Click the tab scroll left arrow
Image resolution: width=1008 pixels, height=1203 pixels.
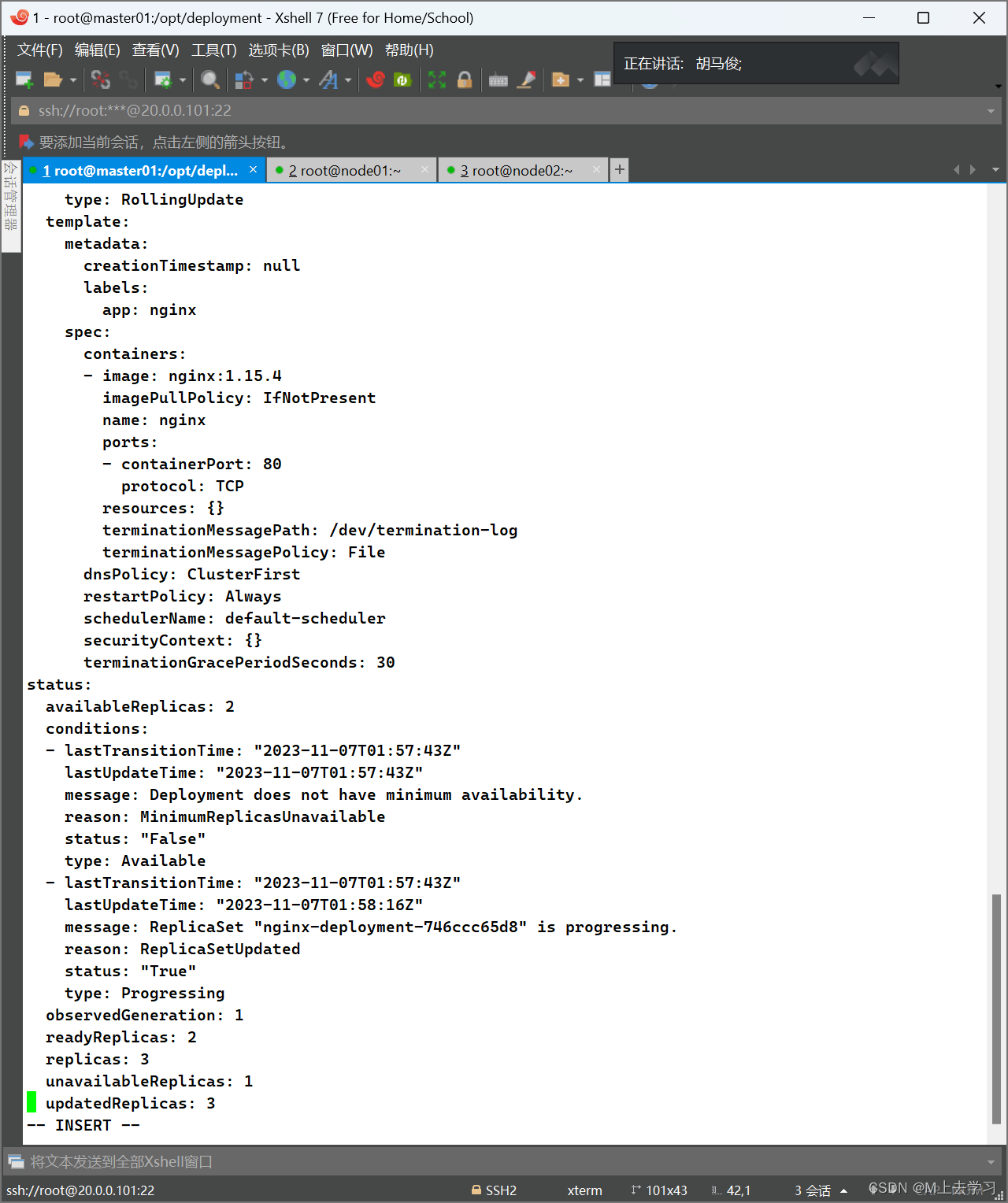[956, 170]
